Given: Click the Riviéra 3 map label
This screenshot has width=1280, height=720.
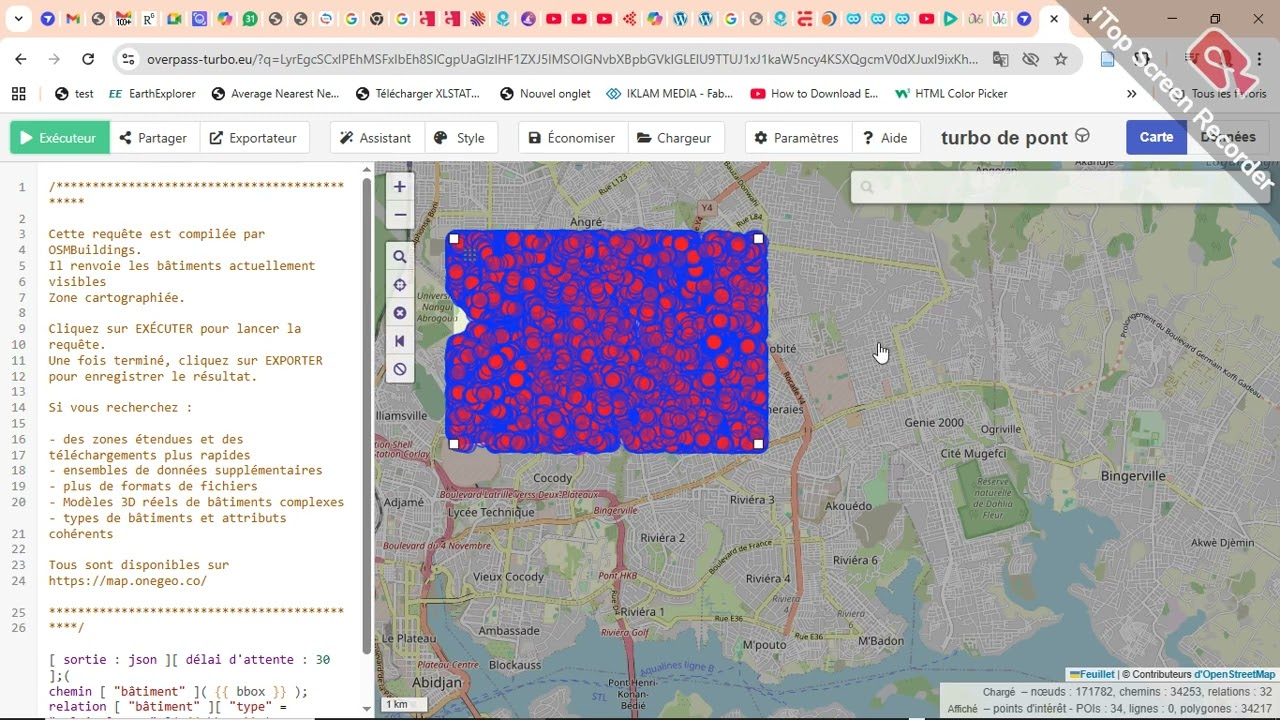Looking at the screenshot, I should 752,500.
